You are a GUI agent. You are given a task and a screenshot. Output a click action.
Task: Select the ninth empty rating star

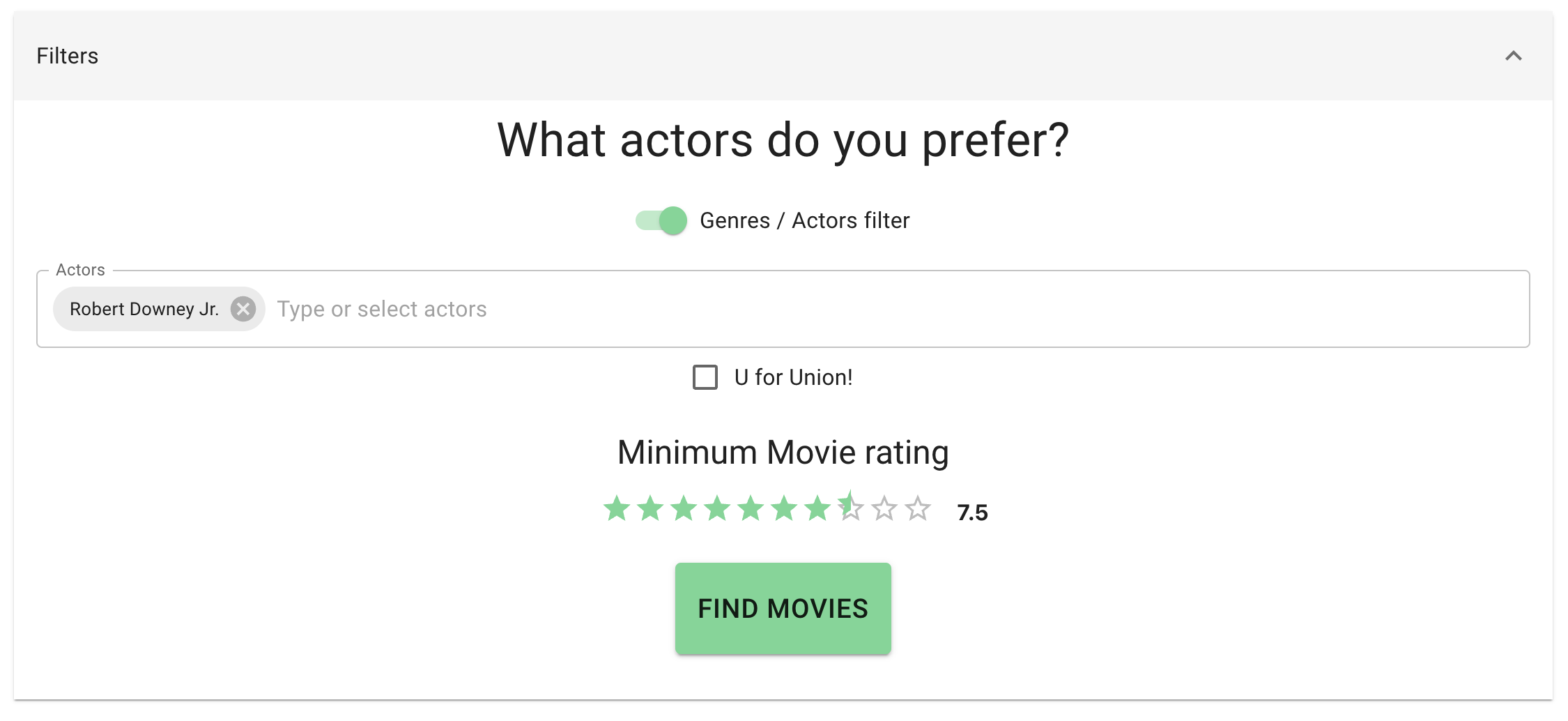point(884,508)
